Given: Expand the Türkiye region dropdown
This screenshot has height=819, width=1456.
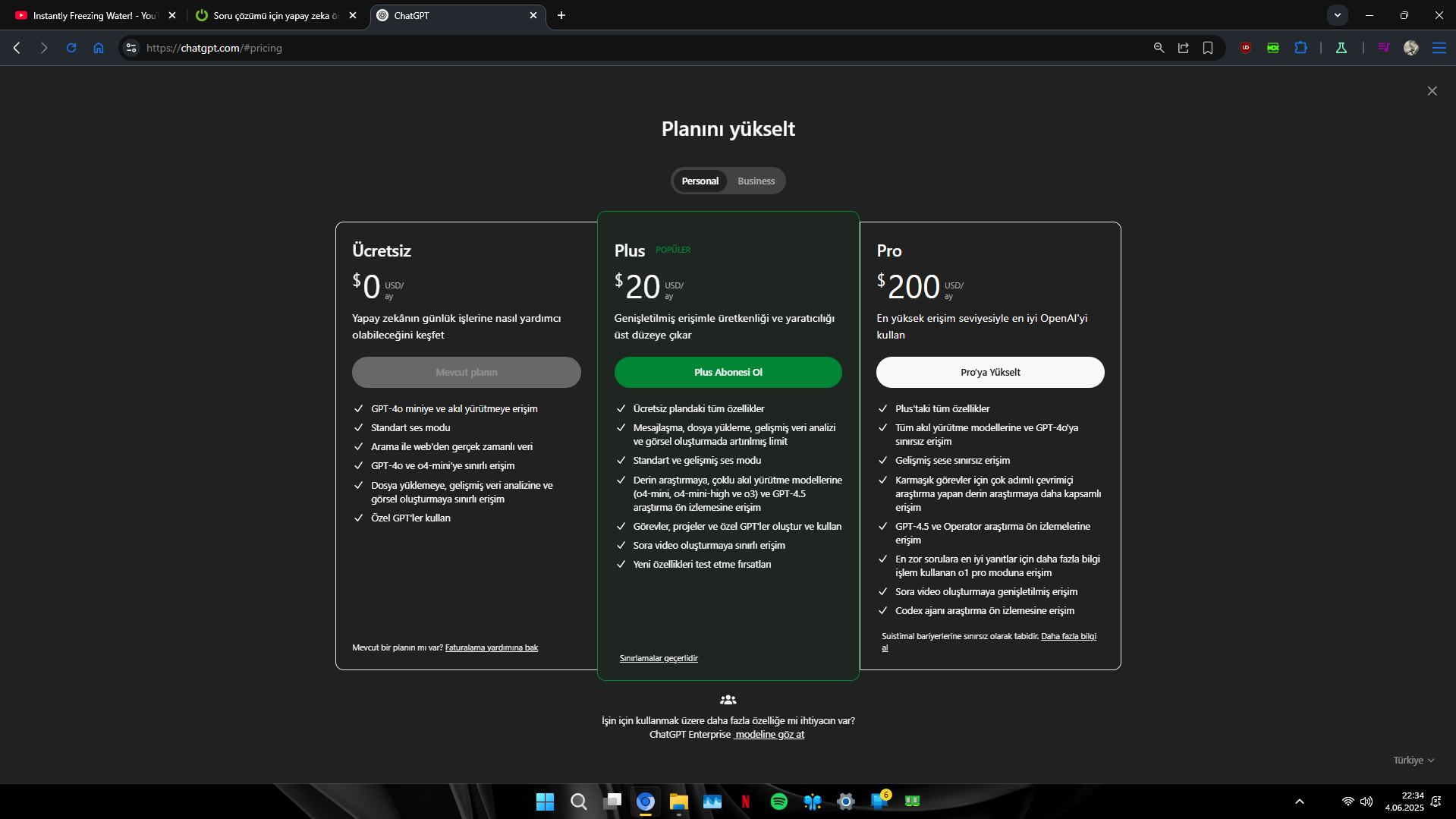Looking at the screenshot, I should (1414, 761).
